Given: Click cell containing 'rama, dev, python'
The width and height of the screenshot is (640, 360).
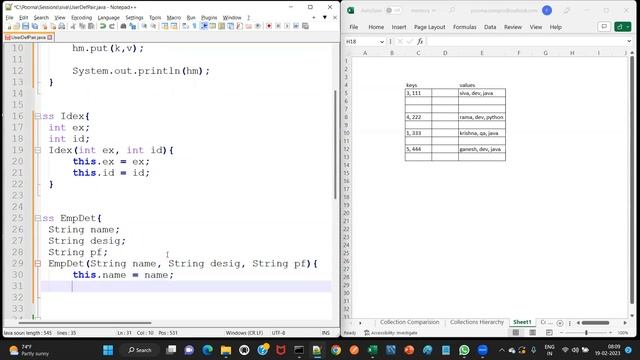Looking at the screenshot, I should 482,117.
